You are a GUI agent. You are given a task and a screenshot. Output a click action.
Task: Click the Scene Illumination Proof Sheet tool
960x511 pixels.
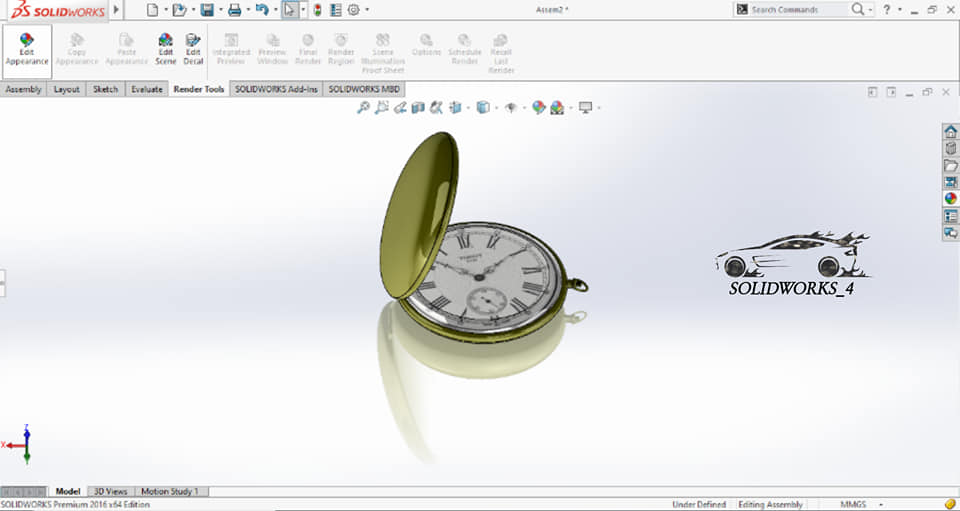point(383,53)
